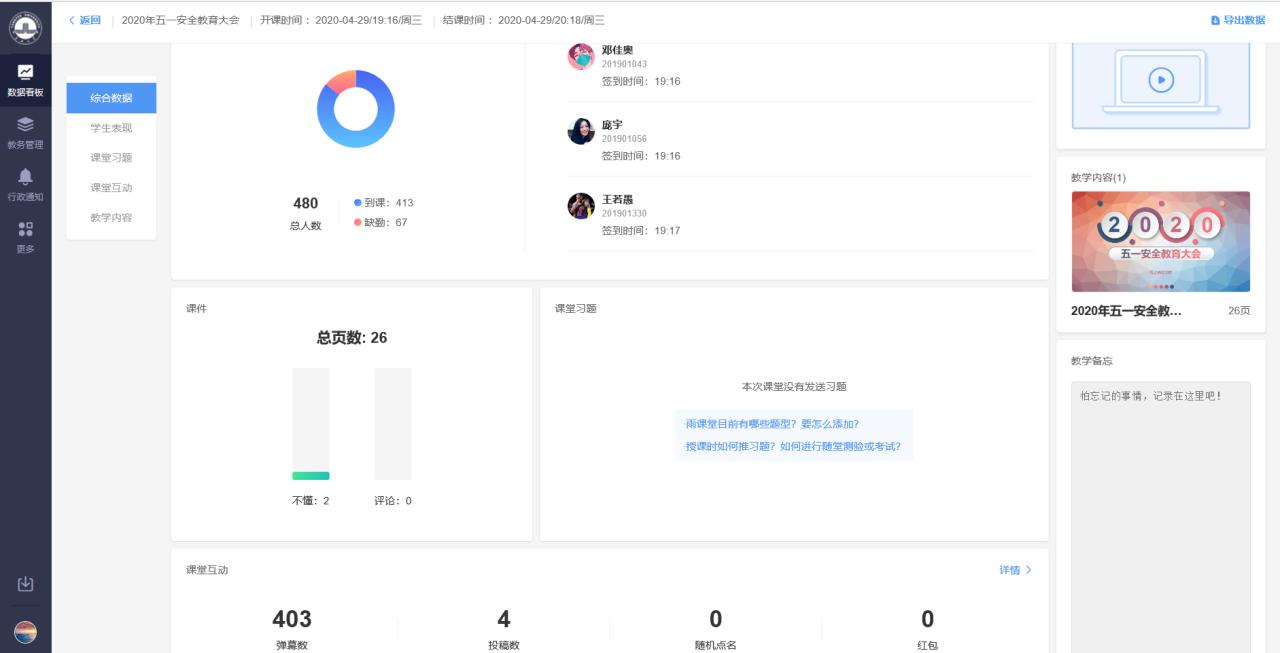Select the highlighted 综合数据 tab

110,97
